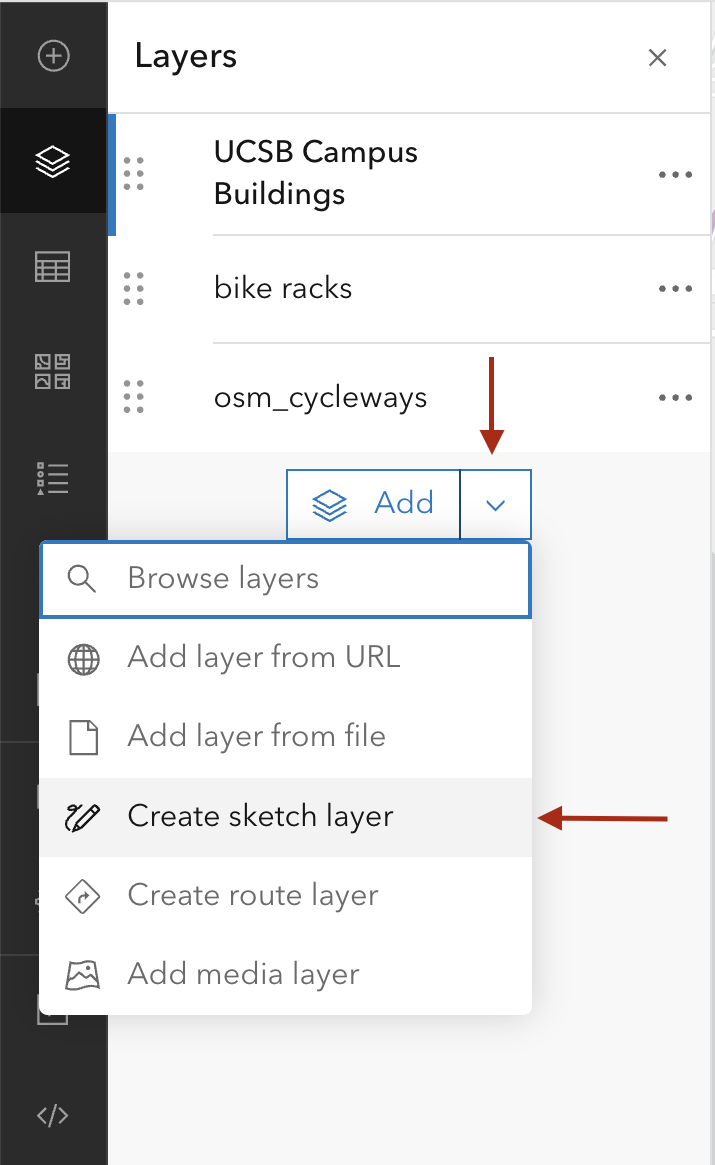Click the Add layer button
This screenshot has height=1165, width=715.
pos(374,505)
